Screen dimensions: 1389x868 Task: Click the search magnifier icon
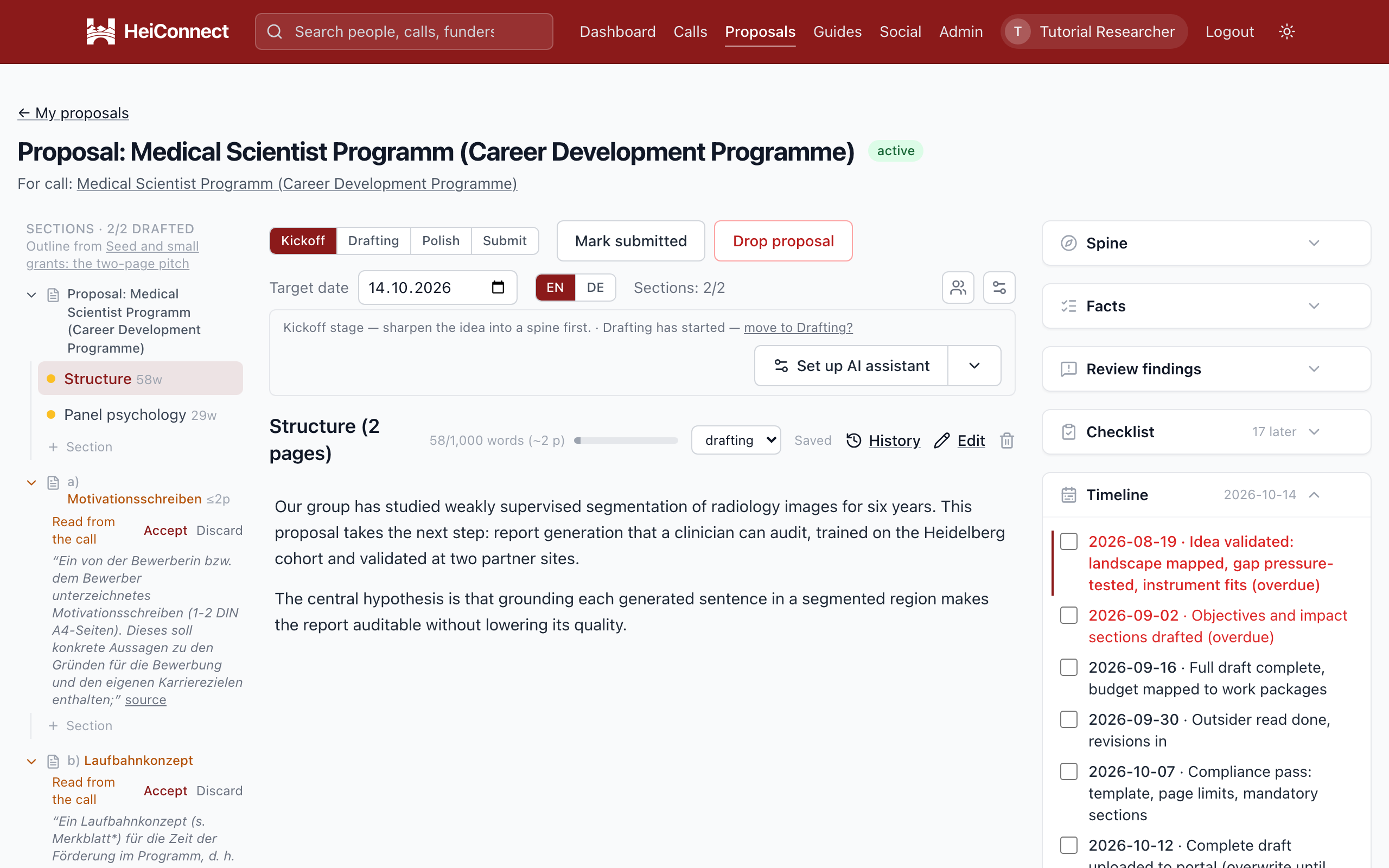tap(275, 31)
